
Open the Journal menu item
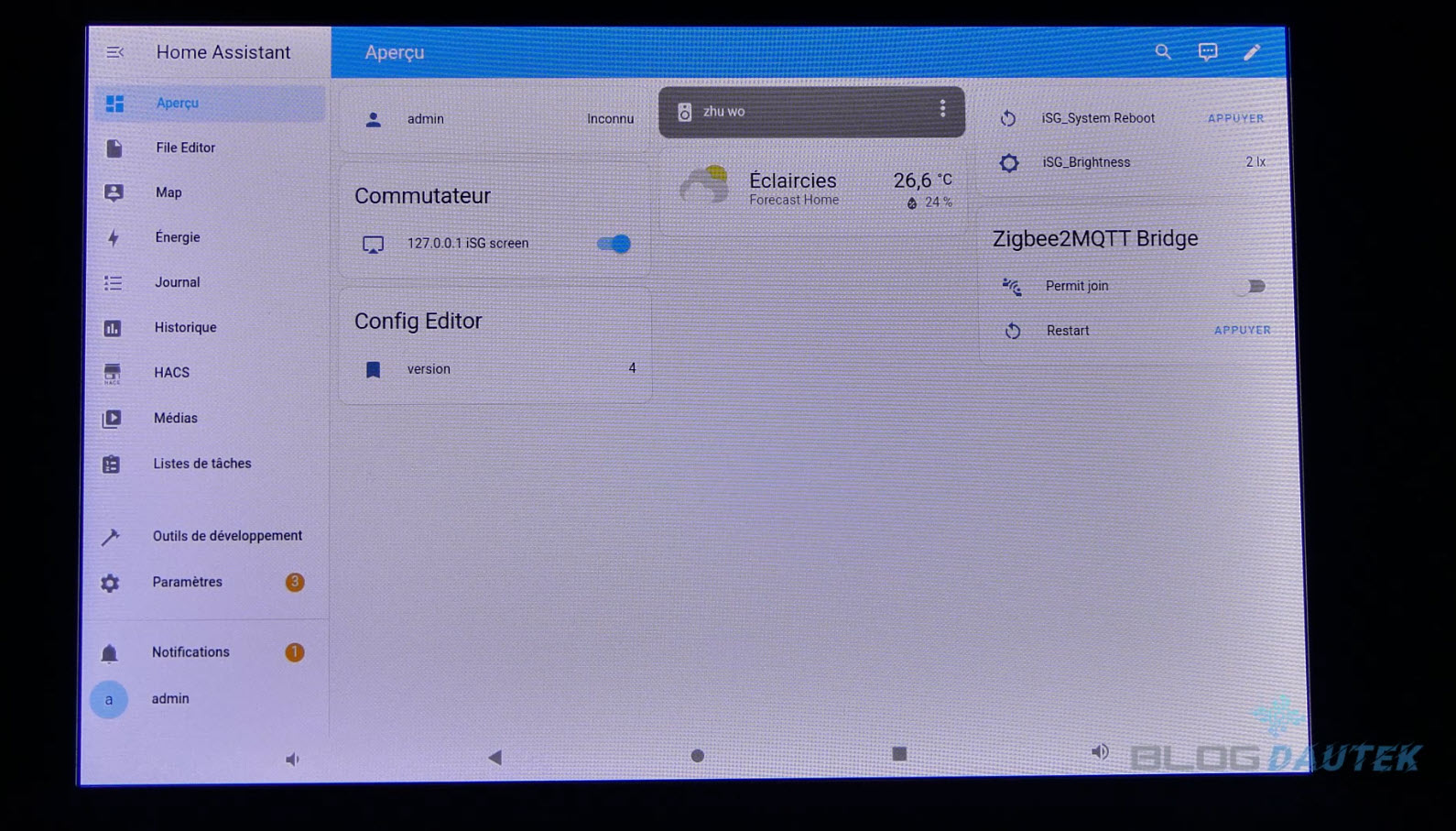[177, 282]
